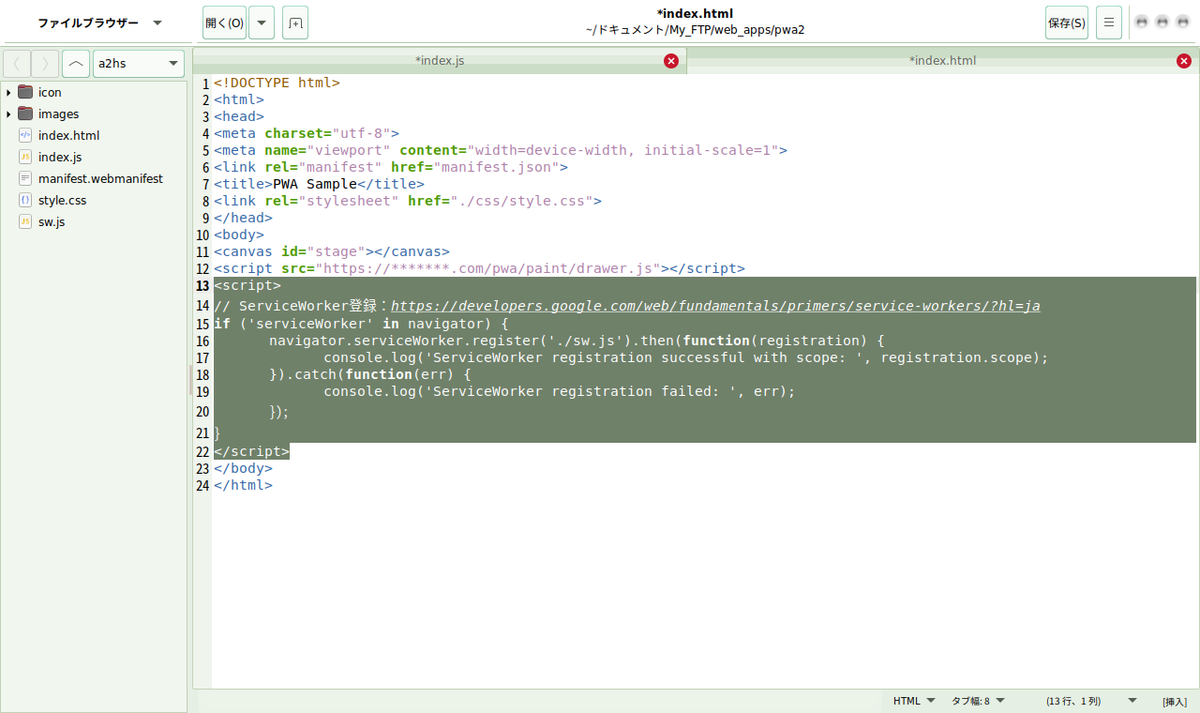Switch to the *index.html tab

[942, 61]
